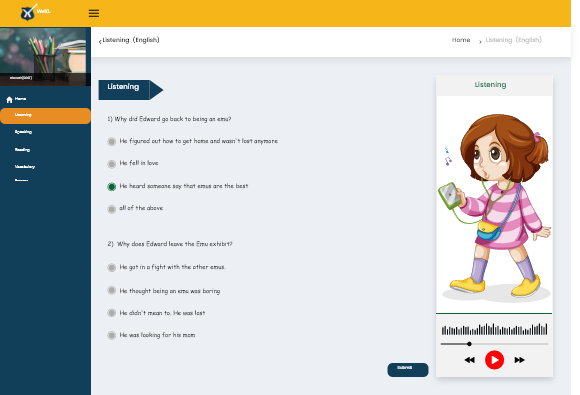Viewport: 580px width, 395px height.
Task: Click Home in the breadcrumb
Action: click(x=461, y=40)
